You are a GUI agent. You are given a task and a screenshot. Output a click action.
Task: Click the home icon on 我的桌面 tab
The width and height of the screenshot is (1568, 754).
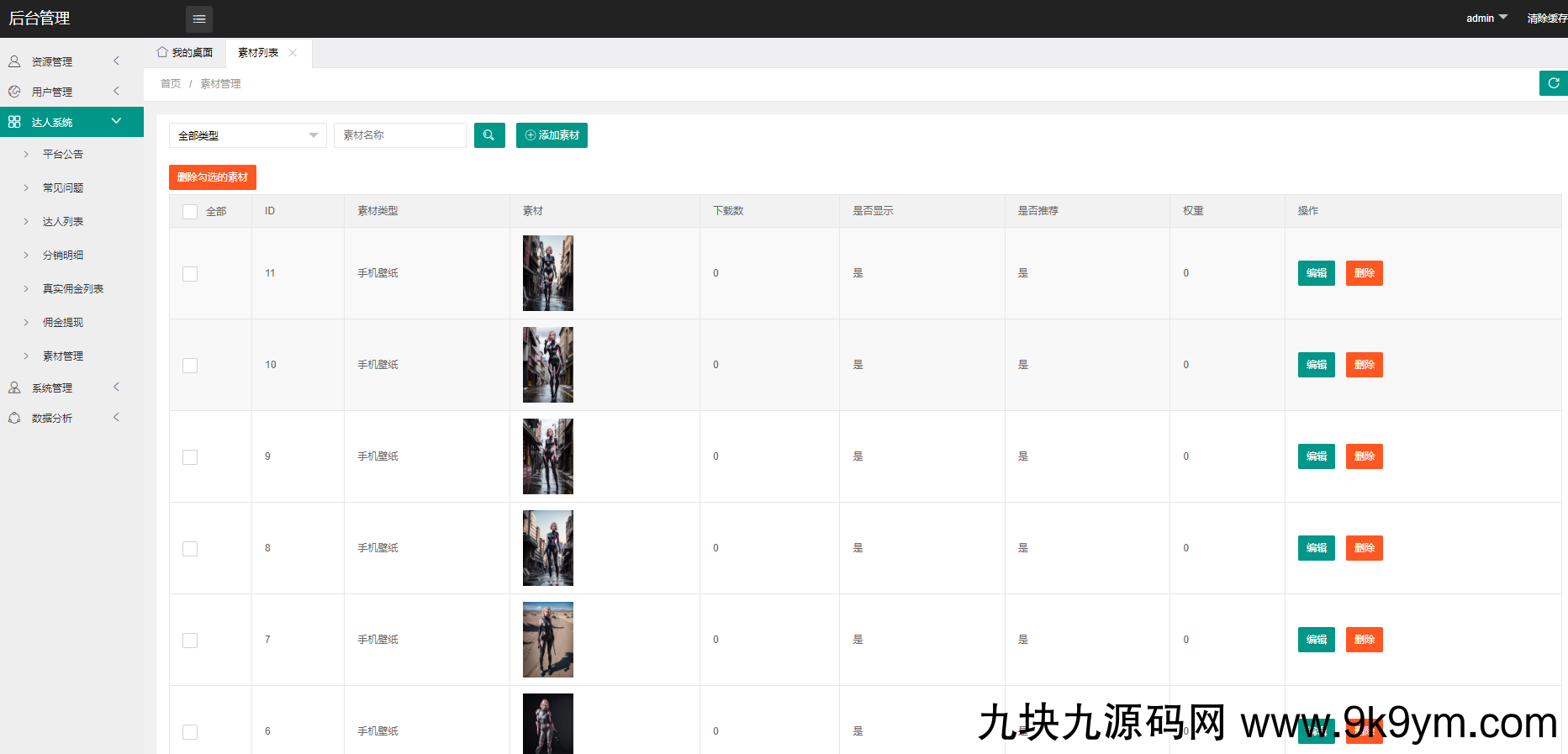162,52
